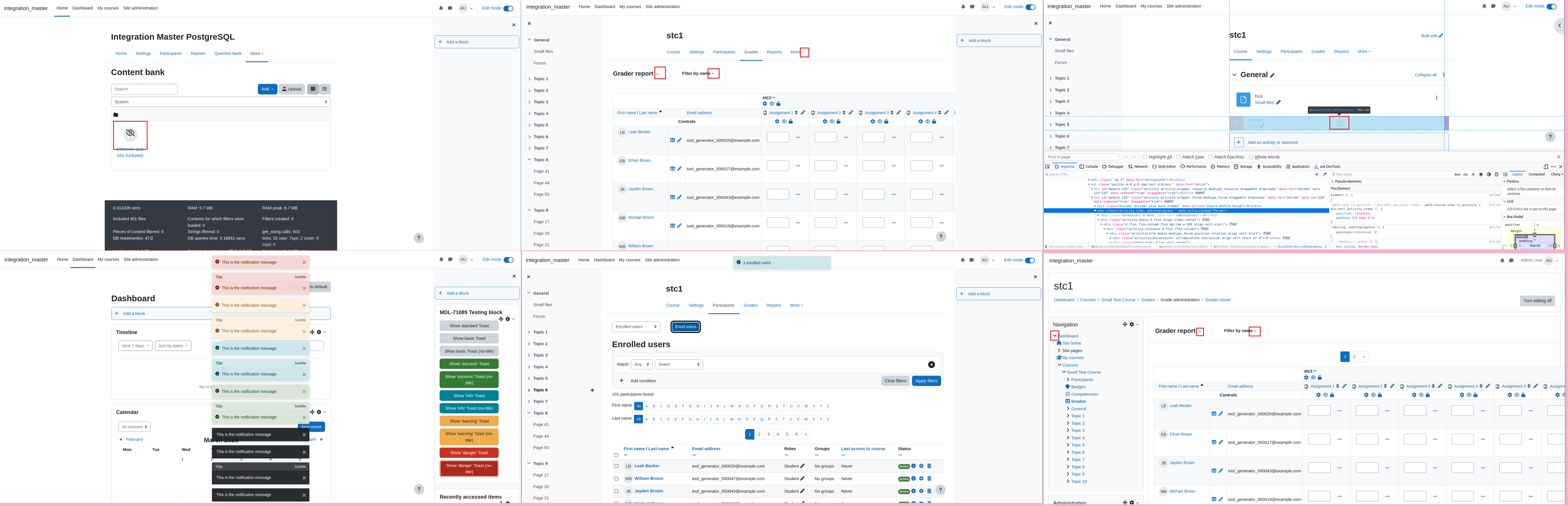The height and width of the screenshot is (506, 1568).
Task: Click Content bank Search field
Action: 144,89
